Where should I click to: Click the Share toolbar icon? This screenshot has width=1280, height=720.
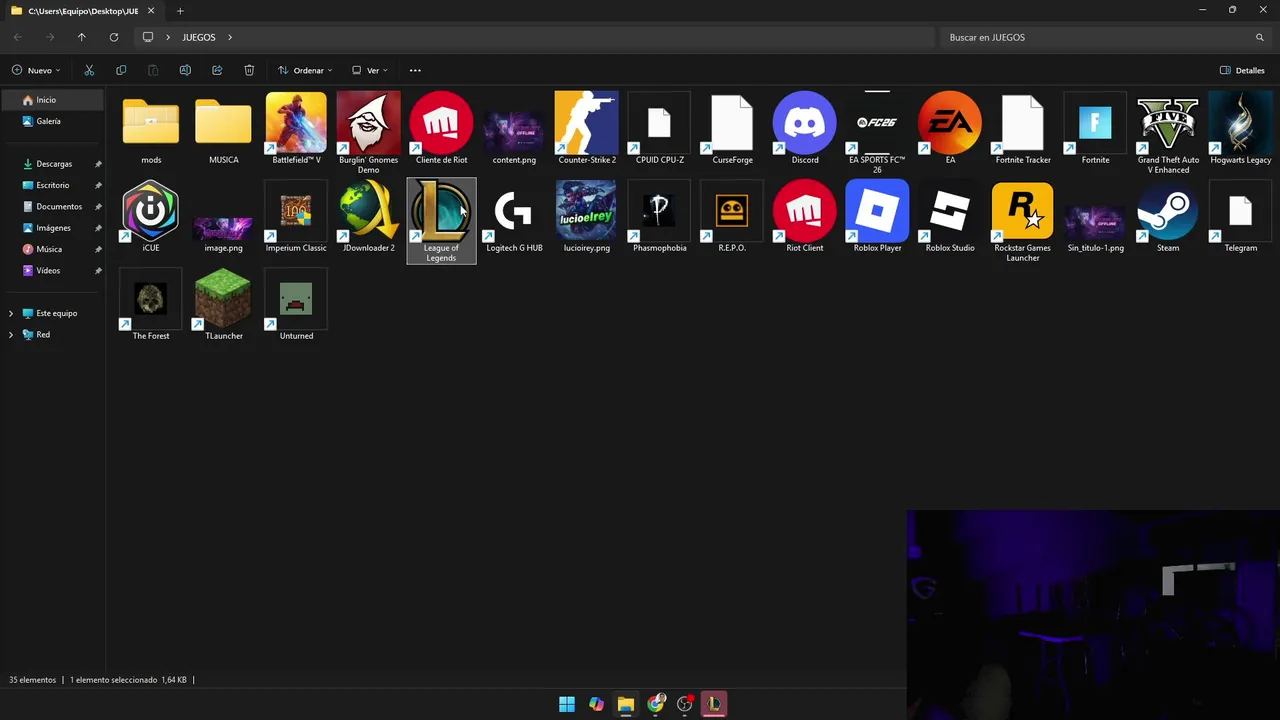(x=217, y=70)
